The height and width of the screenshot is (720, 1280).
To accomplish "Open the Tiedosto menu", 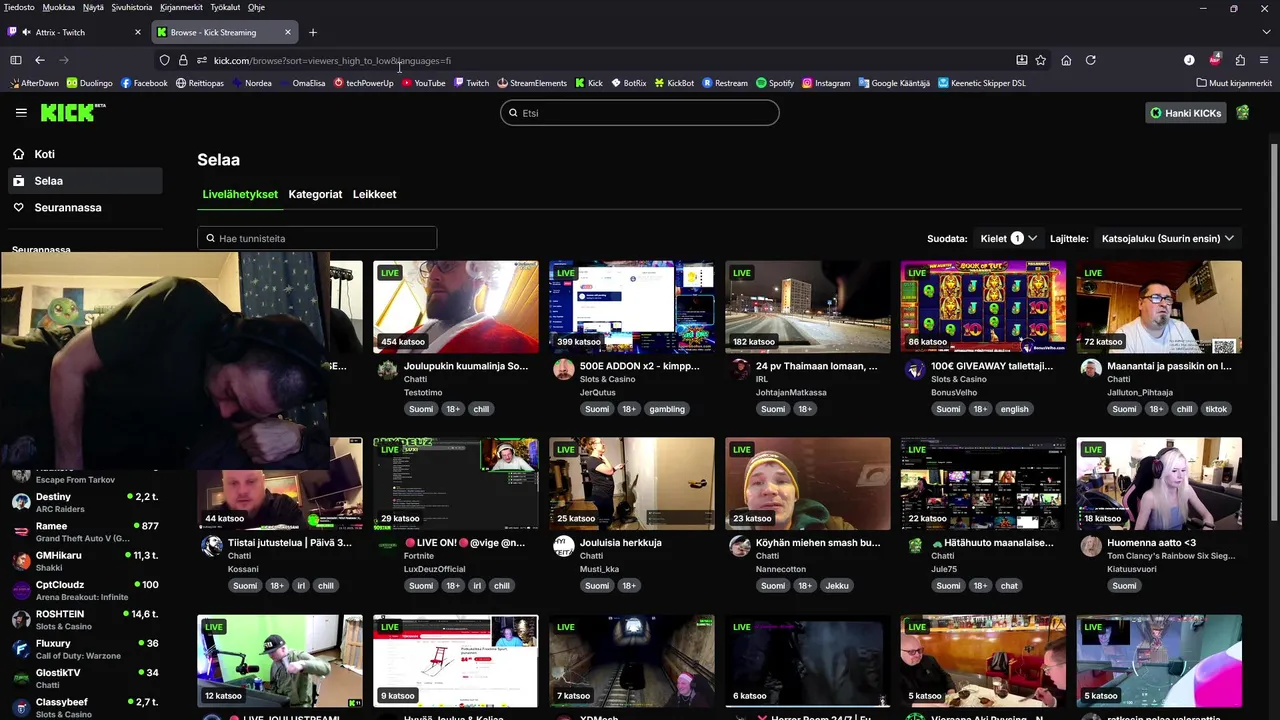I will point(19,7).
